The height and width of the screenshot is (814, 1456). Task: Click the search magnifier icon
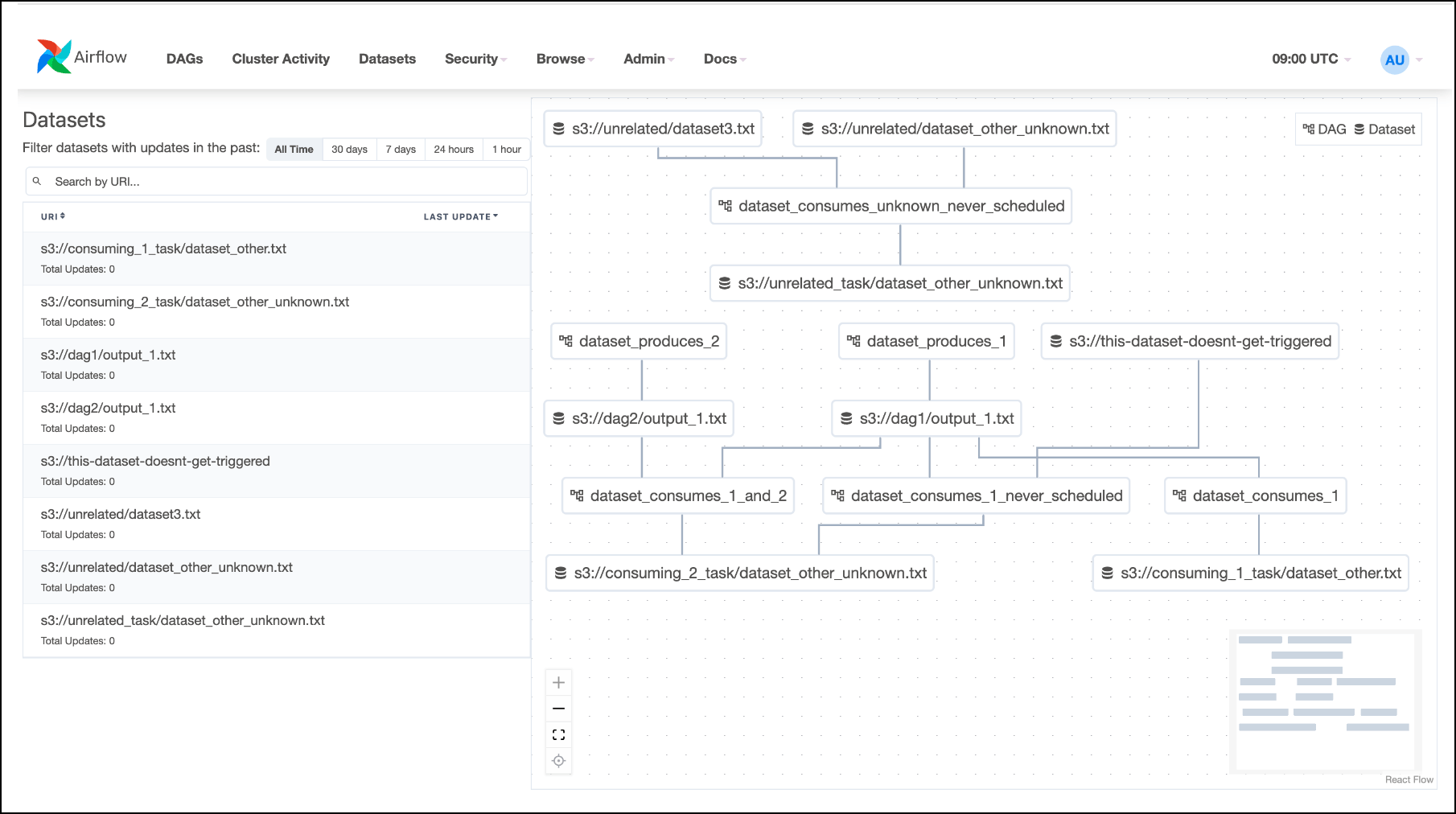[37, 182]
